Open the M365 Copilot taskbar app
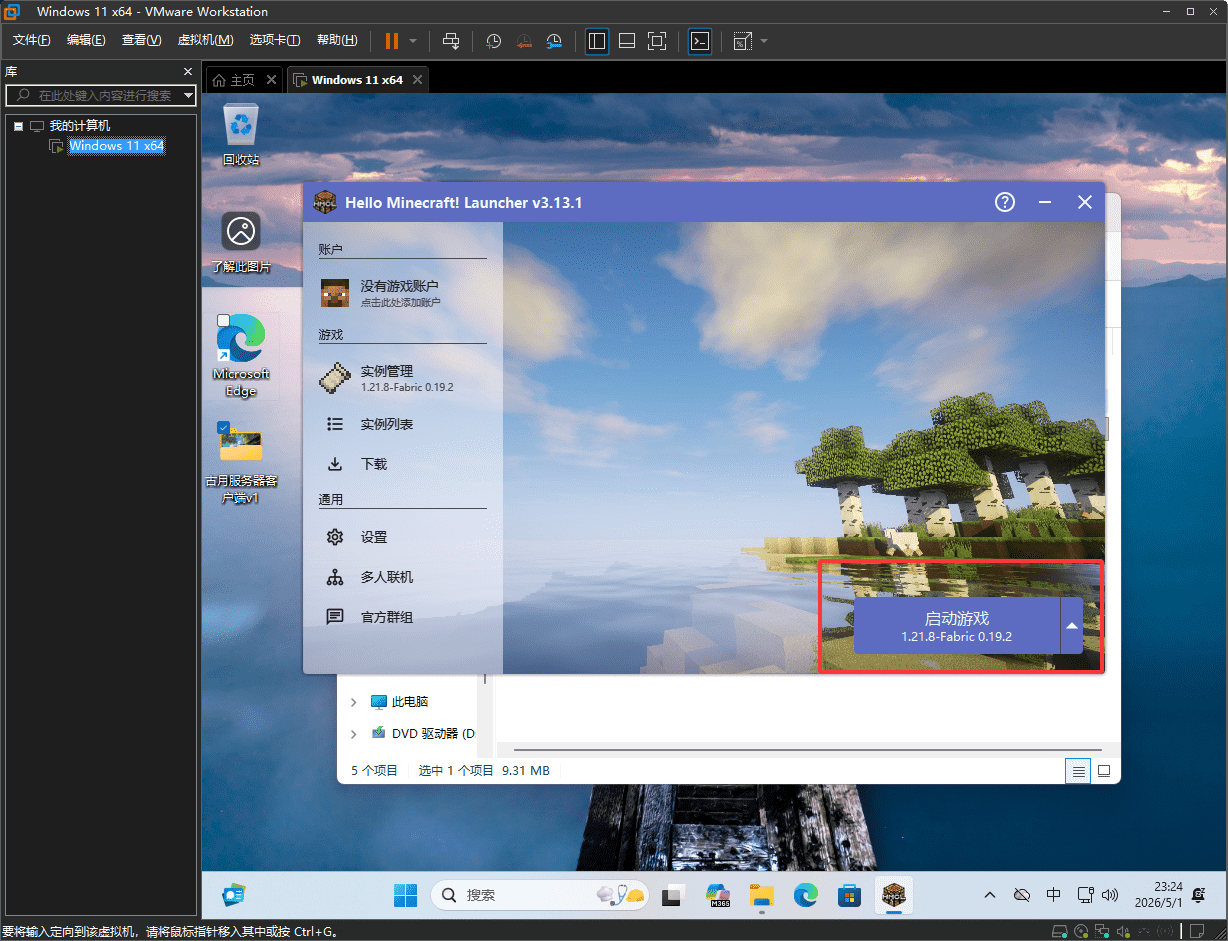 click(x=718, y=895)
